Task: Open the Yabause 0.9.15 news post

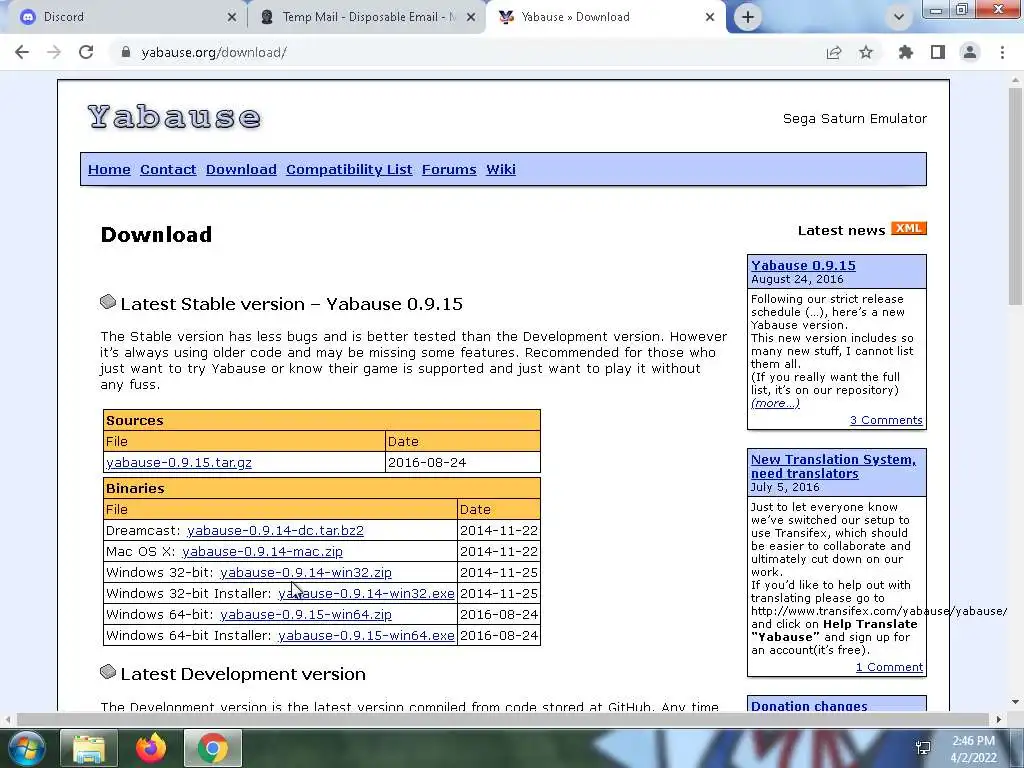Action: tap(803, 265)
